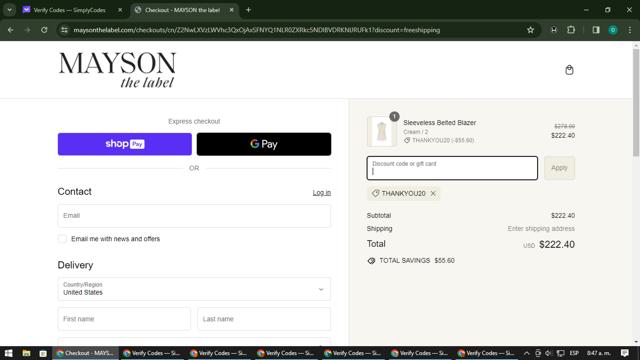Focus the Last name field
640x360 pixels.
click(x=264, y=319)
